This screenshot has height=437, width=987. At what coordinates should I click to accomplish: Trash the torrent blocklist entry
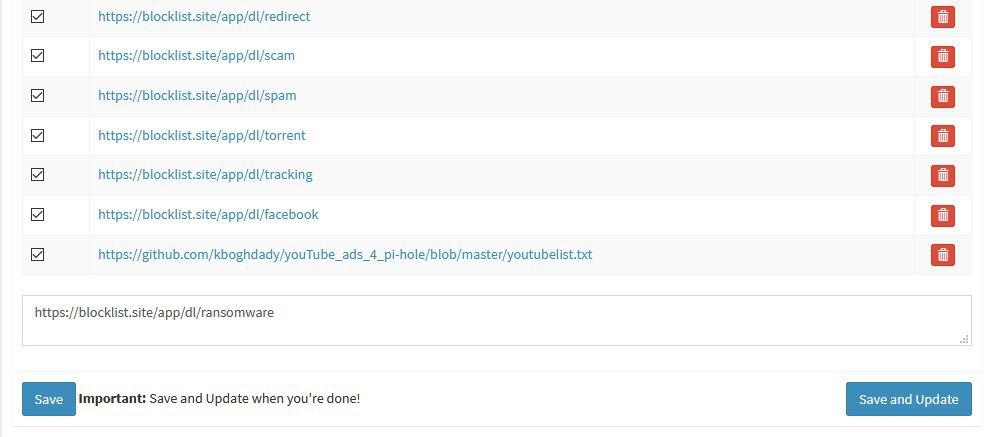[942, 136]
